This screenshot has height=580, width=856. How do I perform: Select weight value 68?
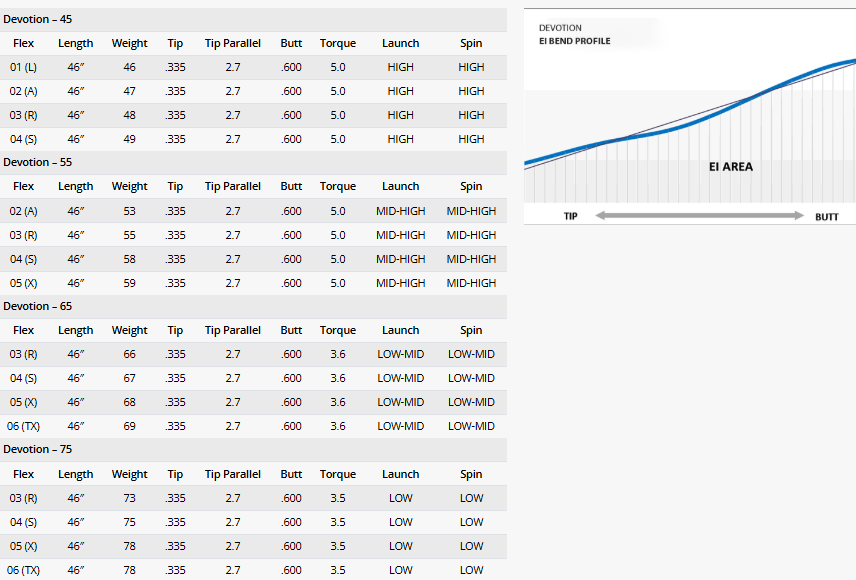point(129,402)
